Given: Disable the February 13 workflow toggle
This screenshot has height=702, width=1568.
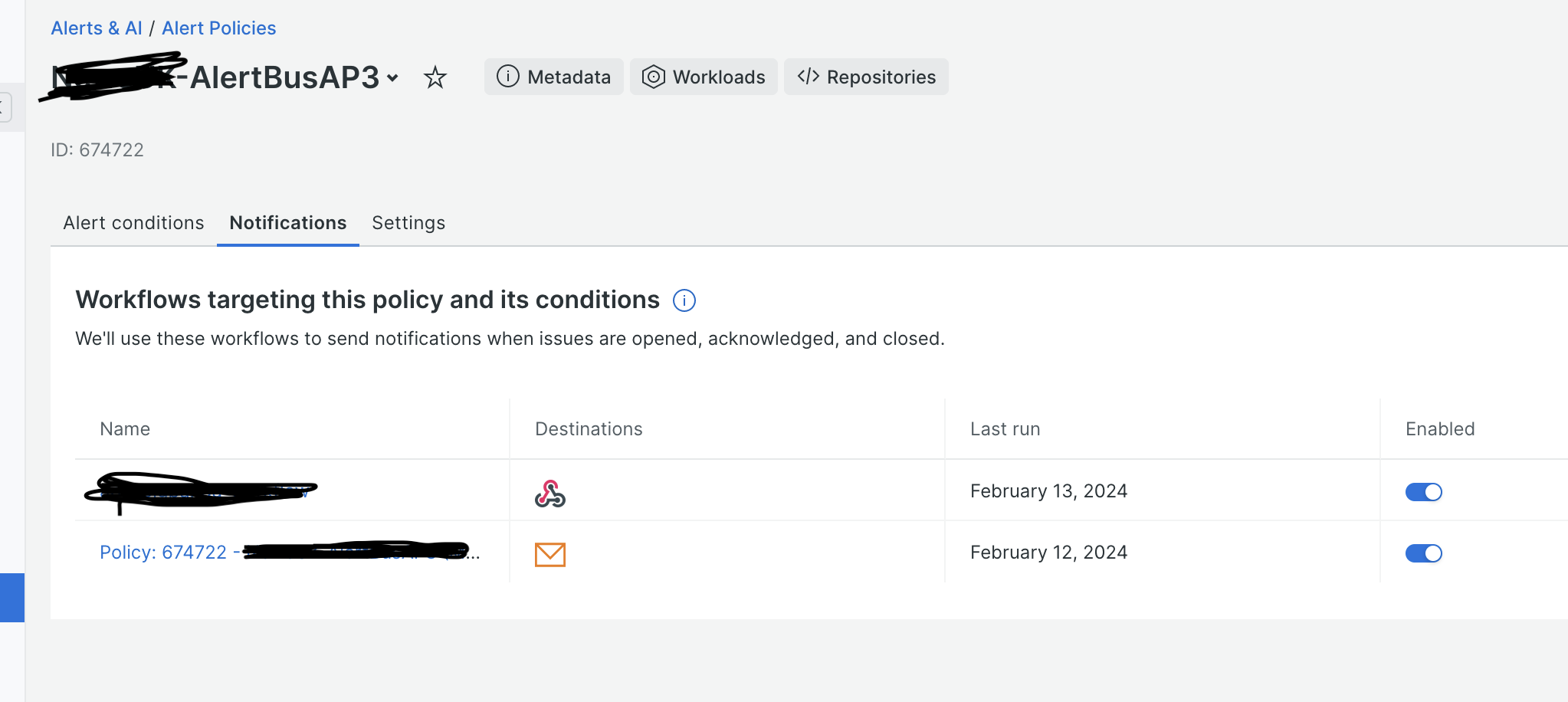Looking at the screenshot, I should coord(1423,492).
